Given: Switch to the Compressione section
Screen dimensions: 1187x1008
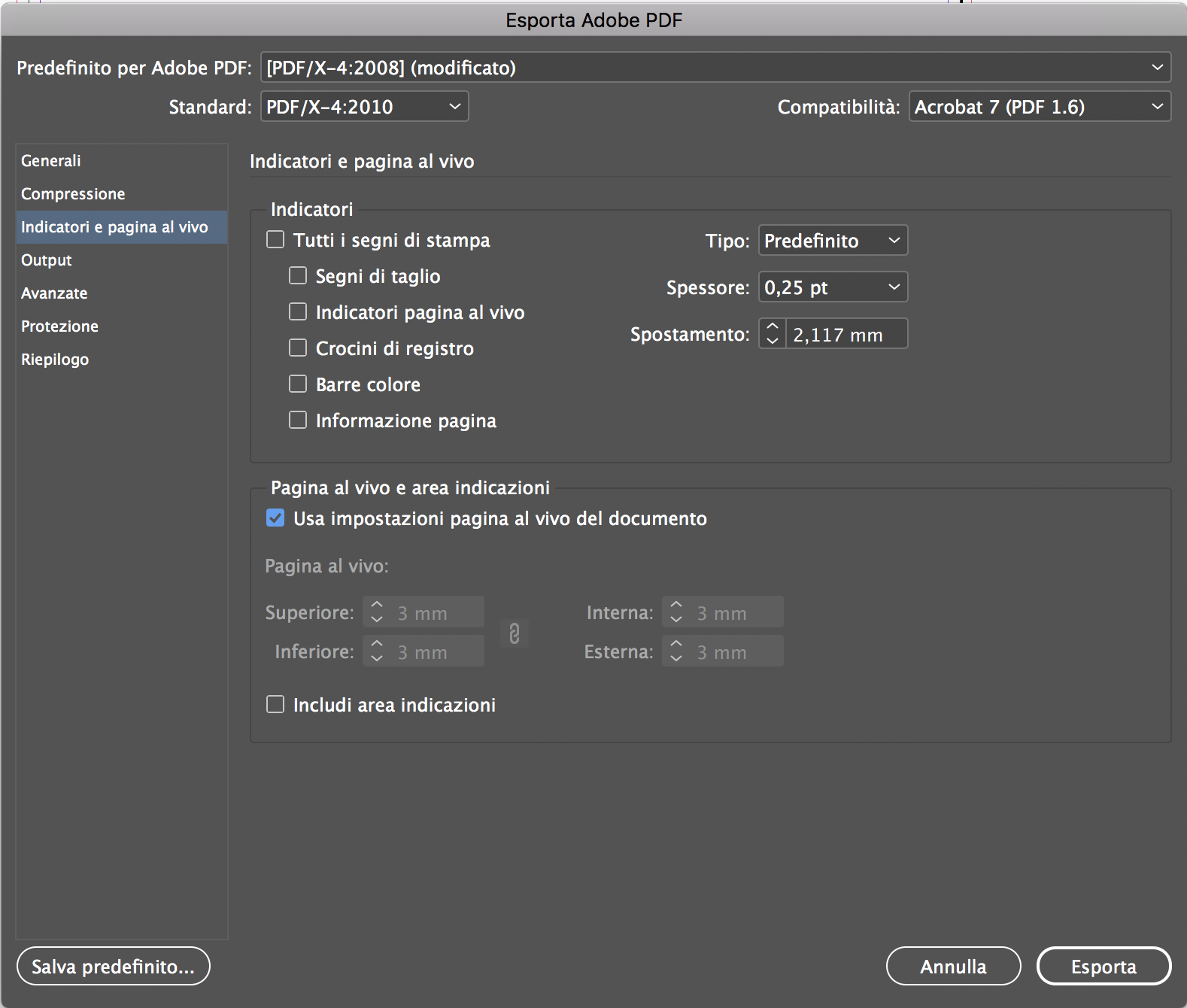Looking at the screenshot, I should click(x=122, y=193).
